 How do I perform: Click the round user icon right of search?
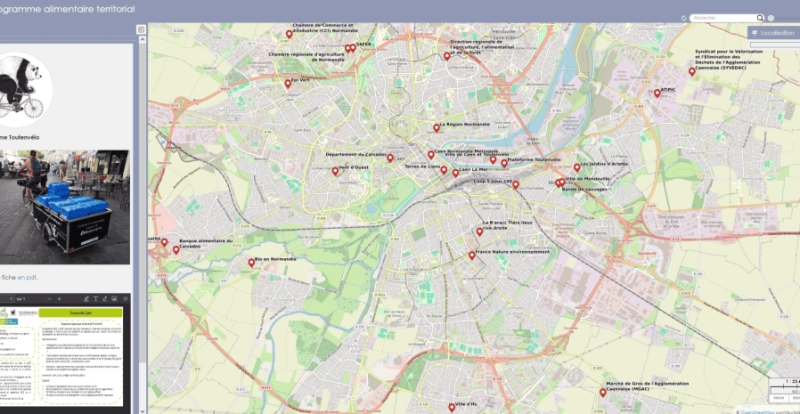pyautogui.click(x=771, y=18)
